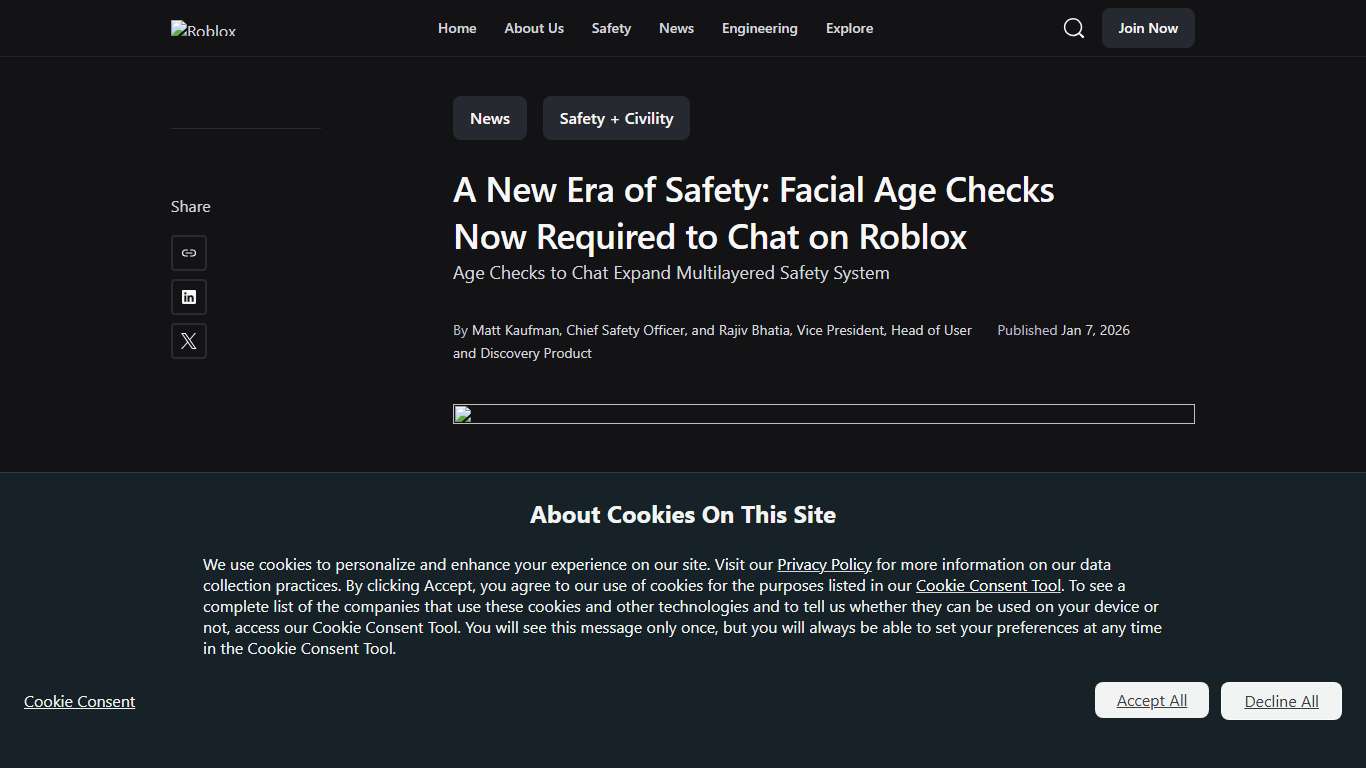The height and width of the screenshot is (768, 1366).
Task: Copy the article link using the share icon
Action: pos(188,253)
